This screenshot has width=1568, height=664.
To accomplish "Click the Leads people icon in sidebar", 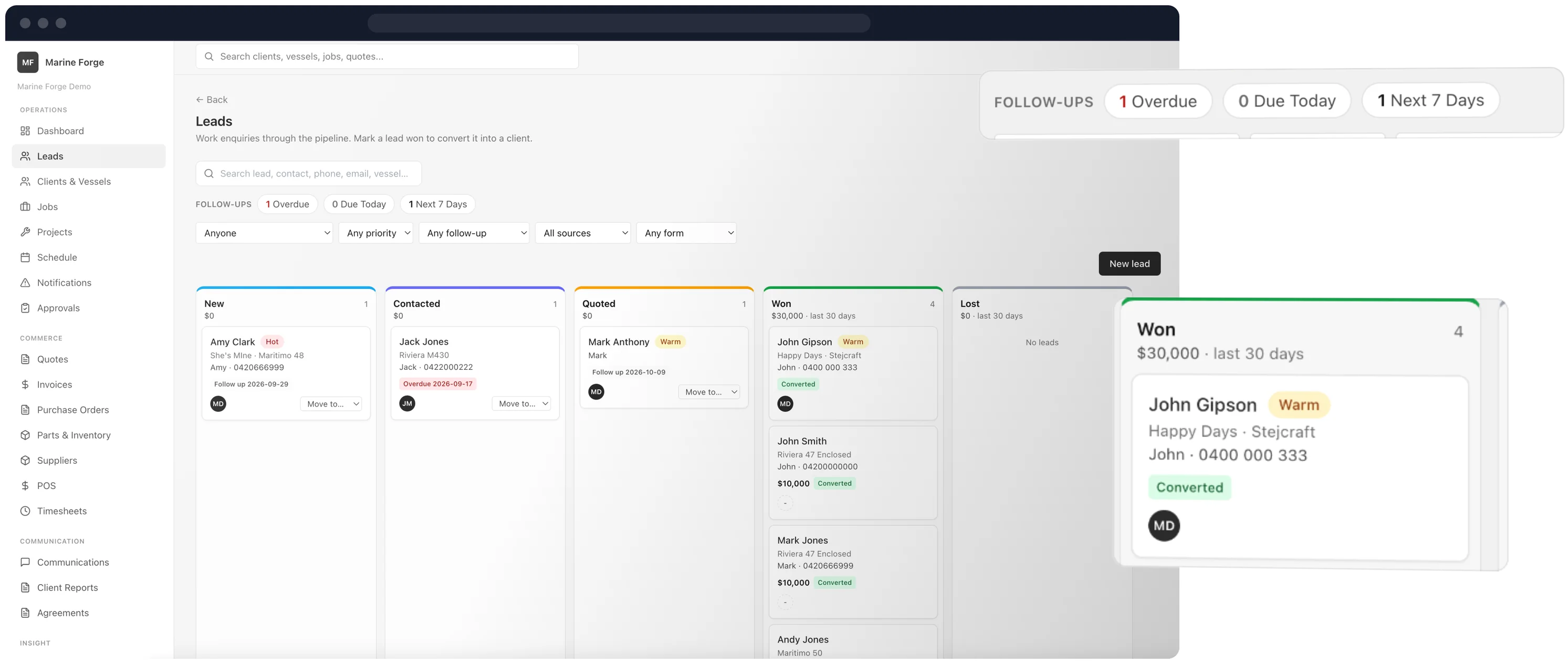I will [x=25, y=156].
